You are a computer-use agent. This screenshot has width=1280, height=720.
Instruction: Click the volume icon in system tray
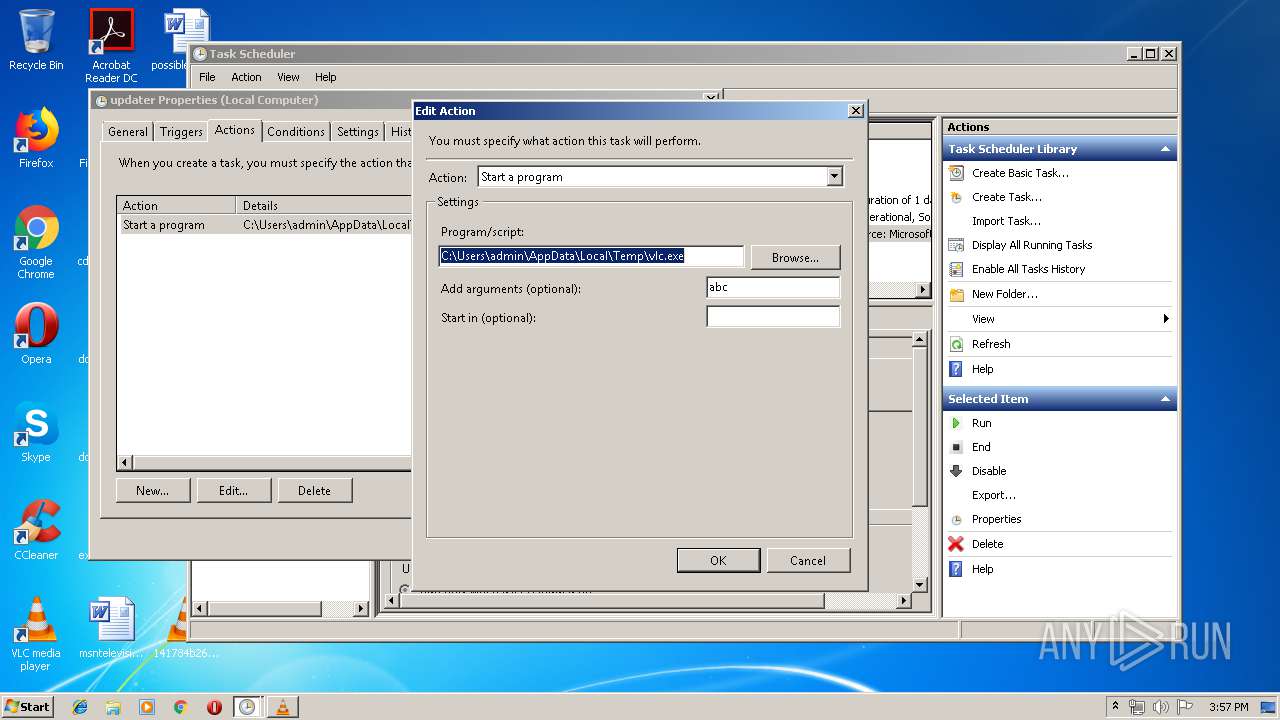1160,707
